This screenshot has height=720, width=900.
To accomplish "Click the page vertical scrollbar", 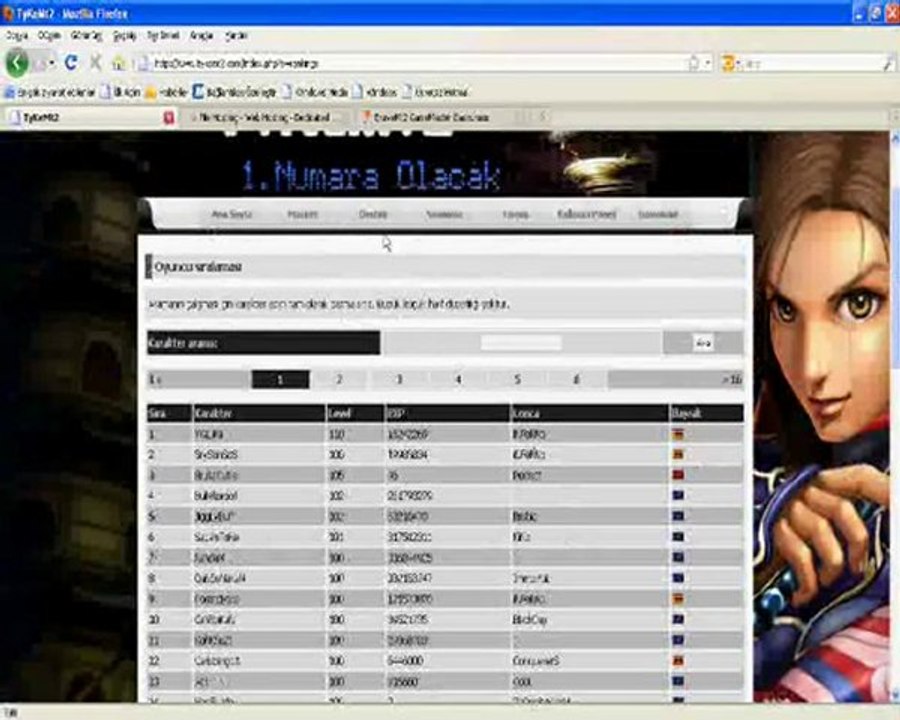I will pos(895,416).
